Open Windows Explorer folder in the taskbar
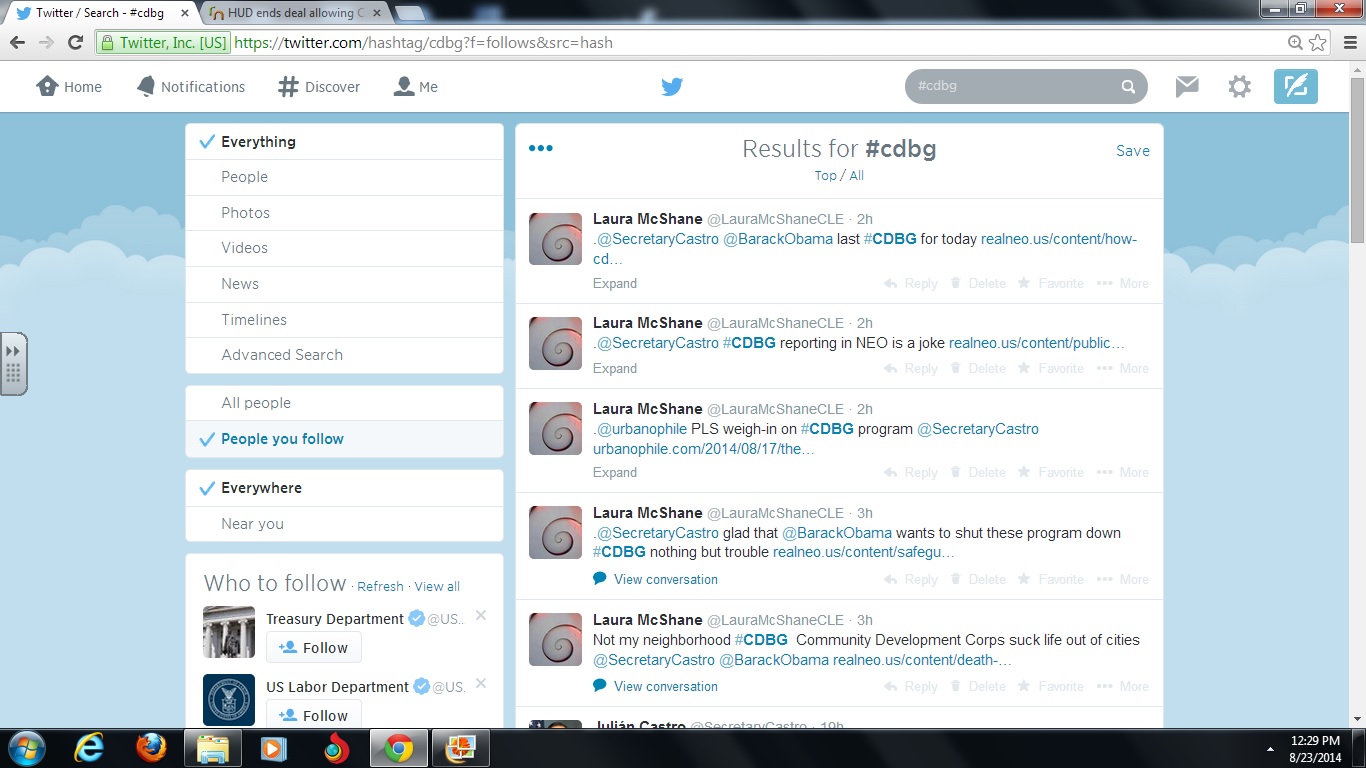The width and height of the screenshot is (1366, 768). [x=213, y=748]
